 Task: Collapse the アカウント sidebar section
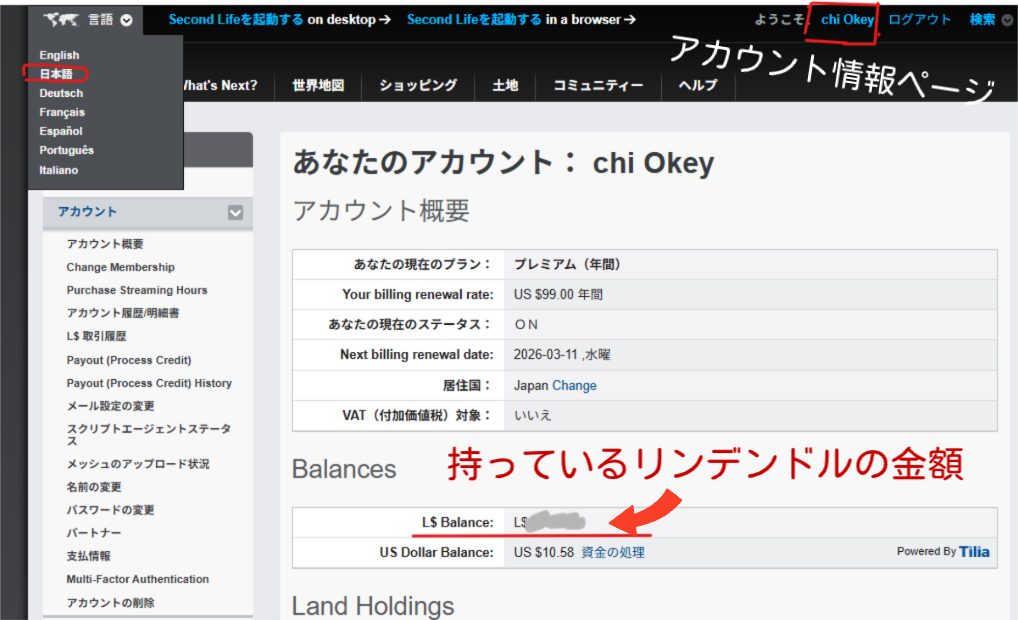coord(236,212)
